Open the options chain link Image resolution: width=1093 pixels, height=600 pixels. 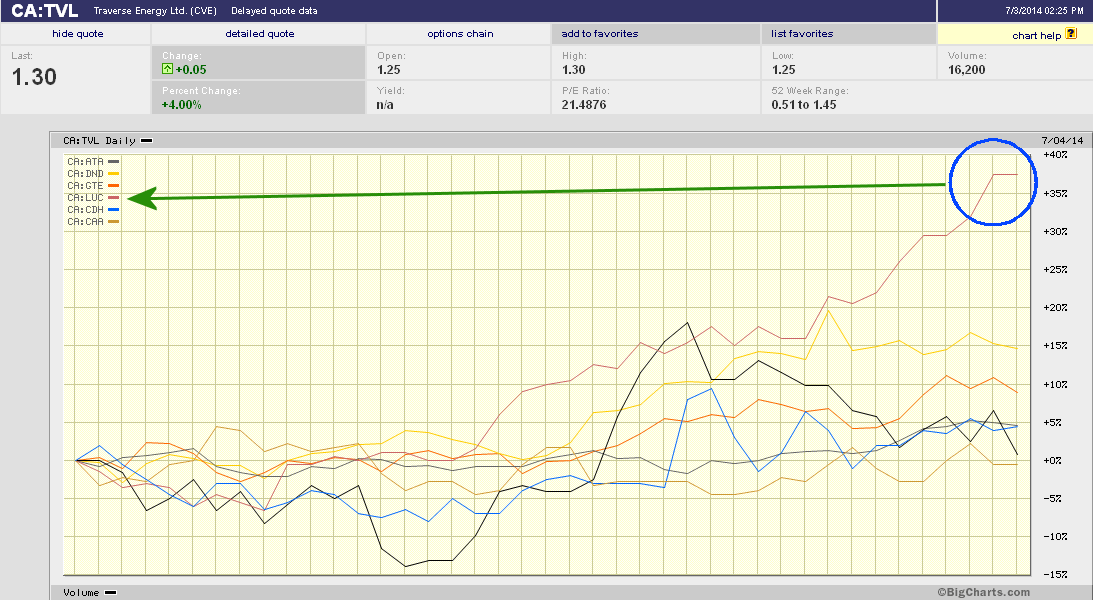coord(460,33)
